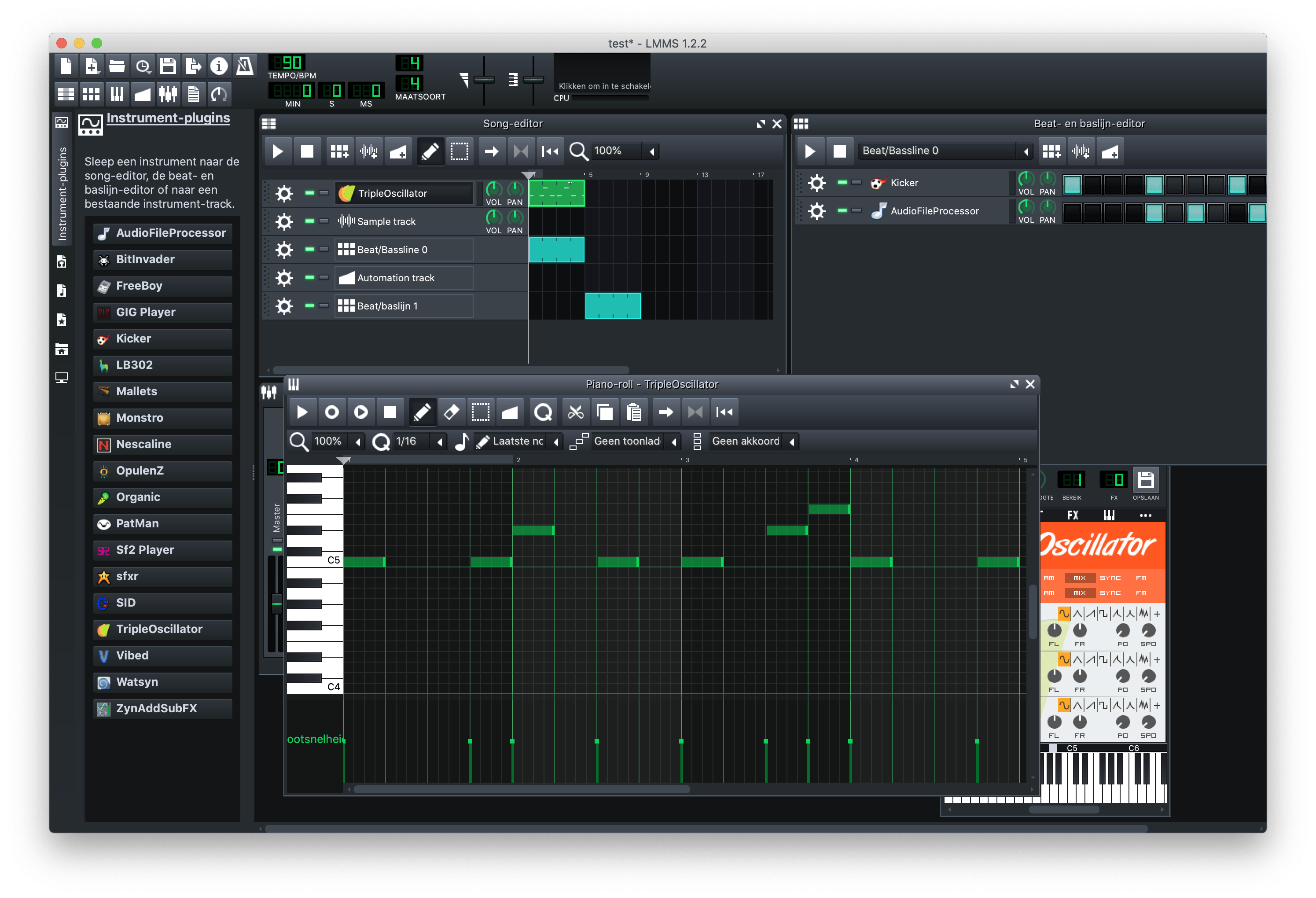The height and width of the screenshot is (898, 1316).
Task: Click the record button in the Piano-roll
Action: tap(332, 412)
